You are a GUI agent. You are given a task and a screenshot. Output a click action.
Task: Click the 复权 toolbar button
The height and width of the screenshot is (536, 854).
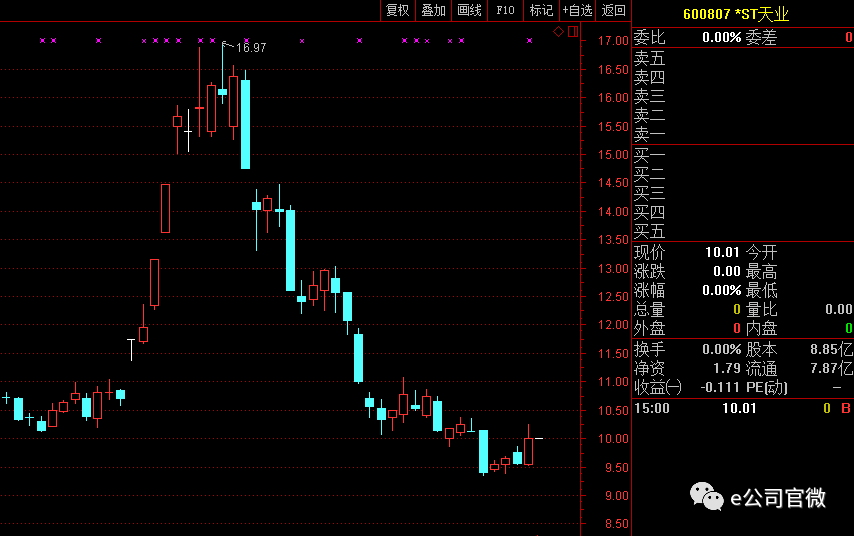pos(398,10)
